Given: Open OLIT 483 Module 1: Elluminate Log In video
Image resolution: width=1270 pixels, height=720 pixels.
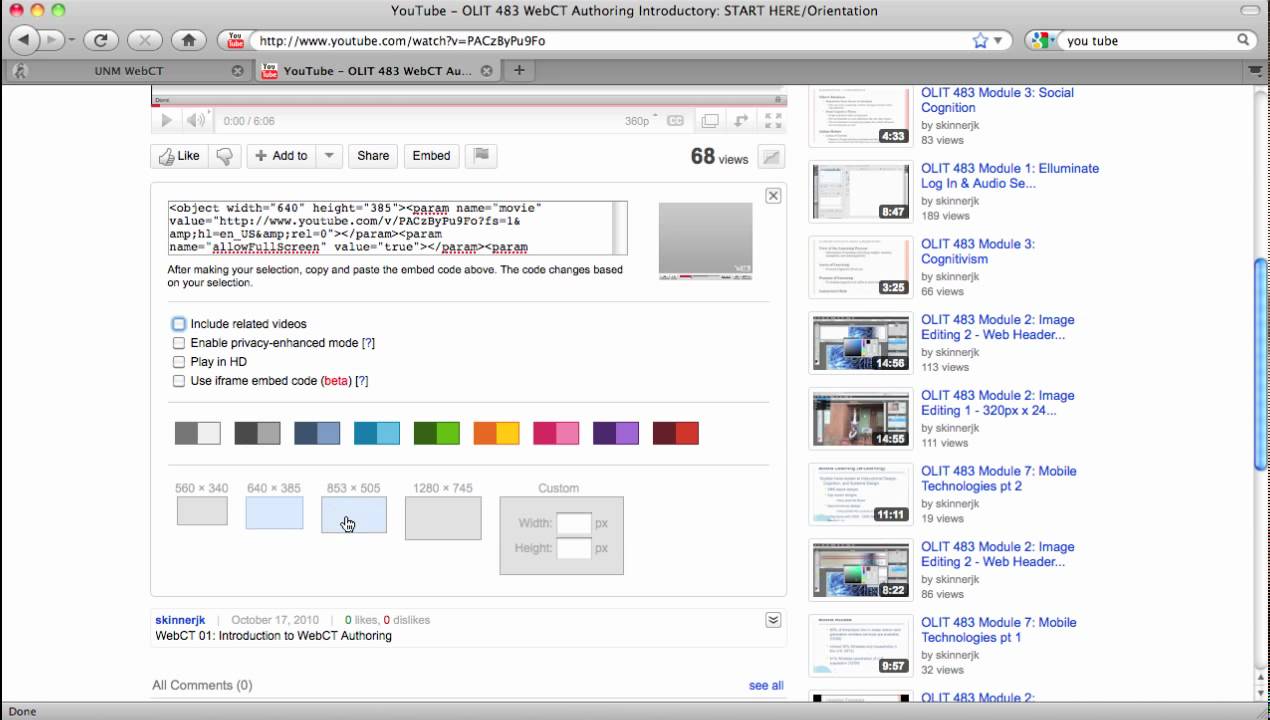Looking at the screenshot, I should point(1010,176).
